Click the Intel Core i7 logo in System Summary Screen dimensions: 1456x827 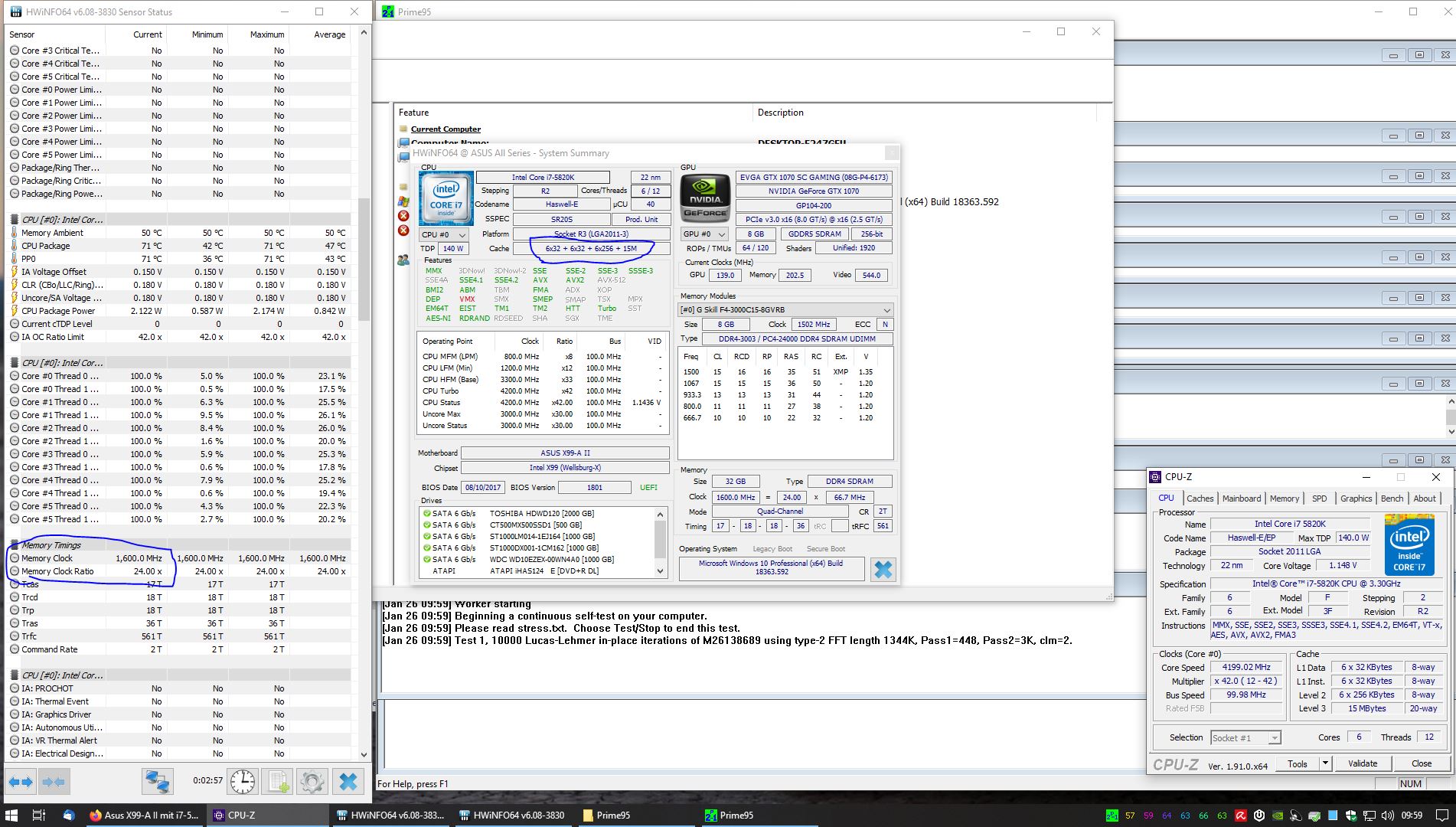click(x=446, y=198)
